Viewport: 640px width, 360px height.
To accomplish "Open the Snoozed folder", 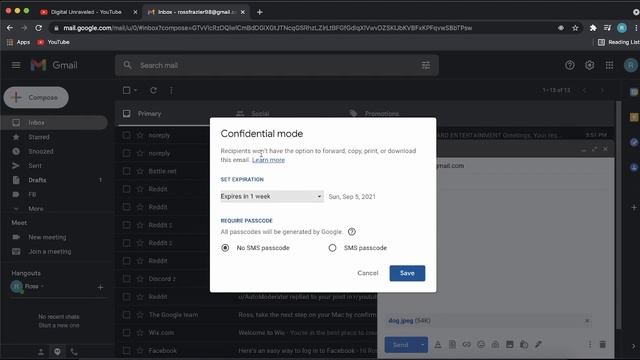I will pyautogui.click(x=41, y=151).
